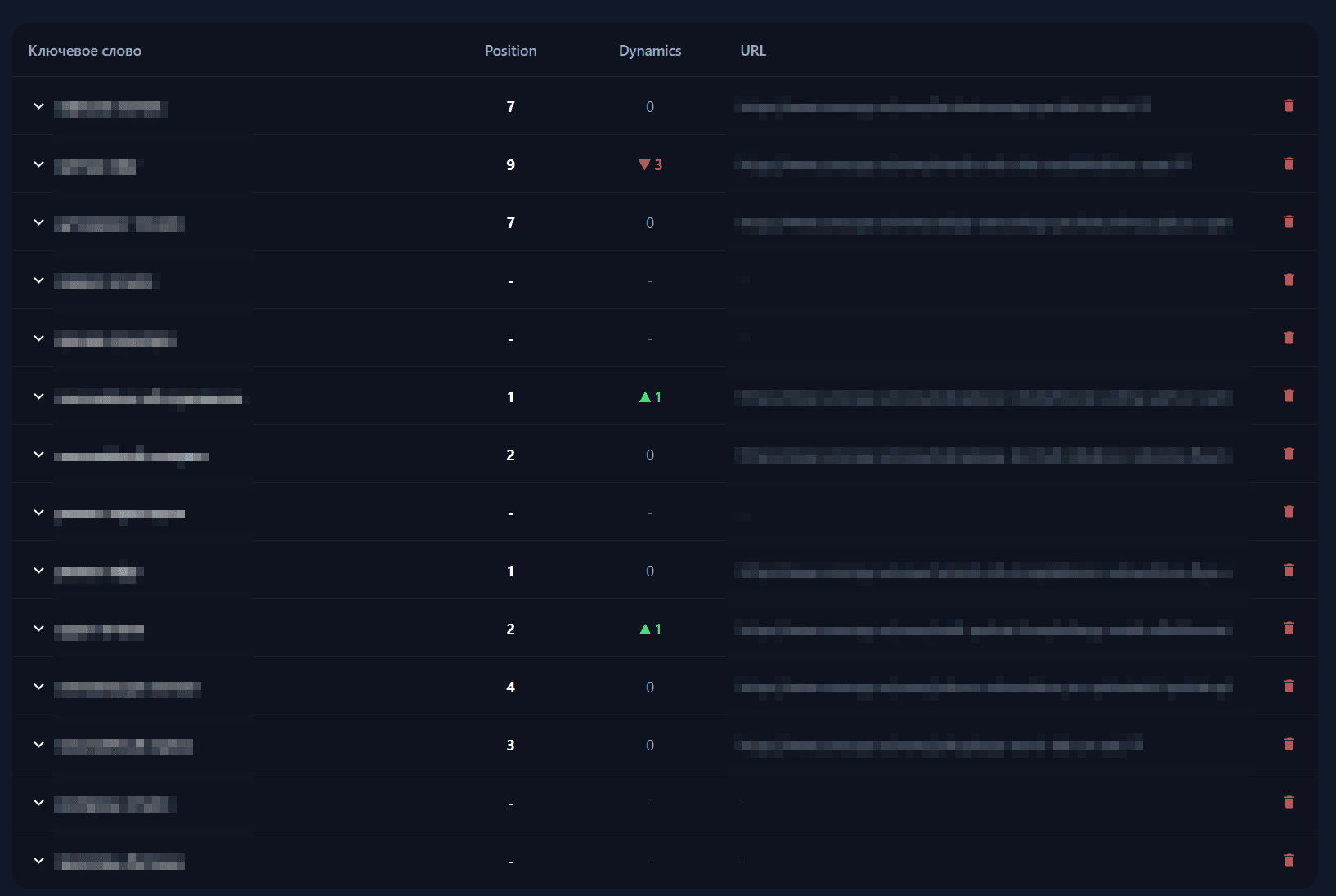Click the URL column header

(752, 50)
